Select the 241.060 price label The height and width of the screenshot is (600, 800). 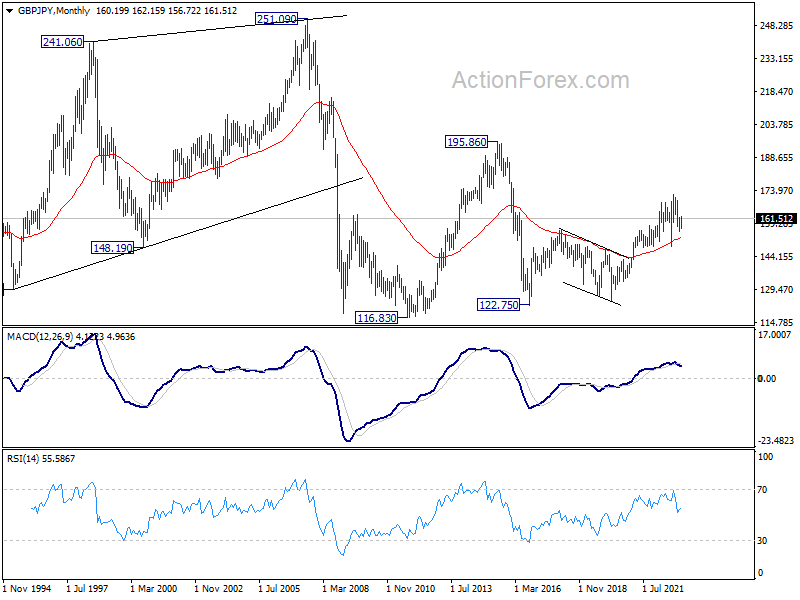[x=62, y=42]
